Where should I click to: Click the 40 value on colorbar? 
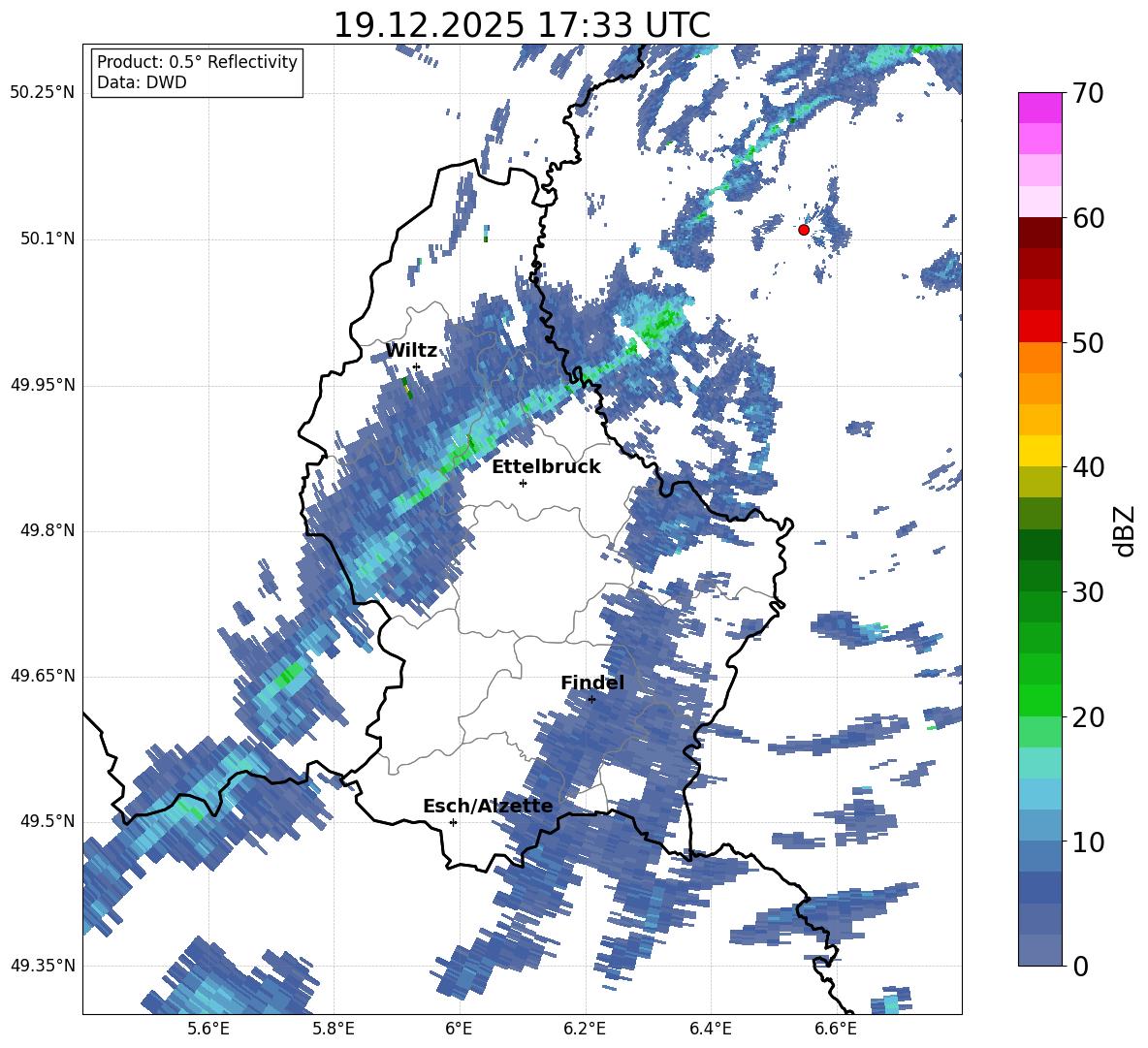click(x=1088, y=467)
